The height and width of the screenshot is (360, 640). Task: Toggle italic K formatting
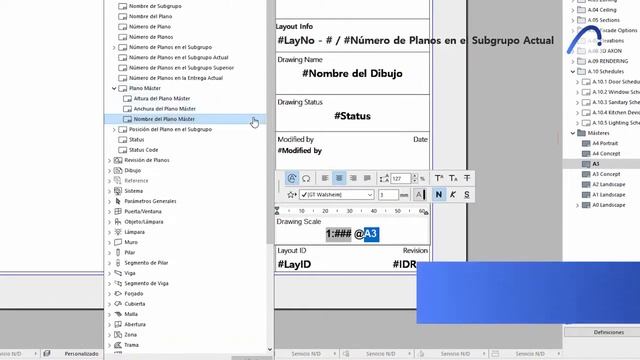pyautogui.click(x=453, y=195)
